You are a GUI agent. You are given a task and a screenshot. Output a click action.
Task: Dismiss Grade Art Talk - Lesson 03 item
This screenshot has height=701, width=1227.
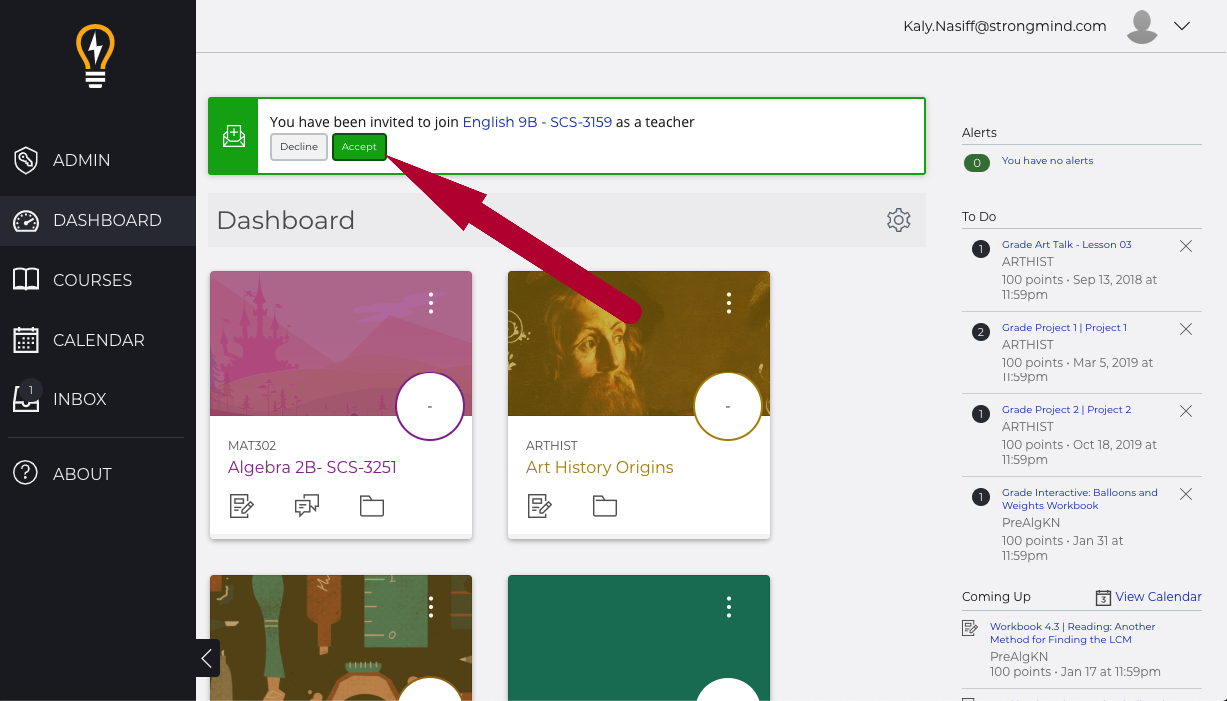[x=1186, y=246]
